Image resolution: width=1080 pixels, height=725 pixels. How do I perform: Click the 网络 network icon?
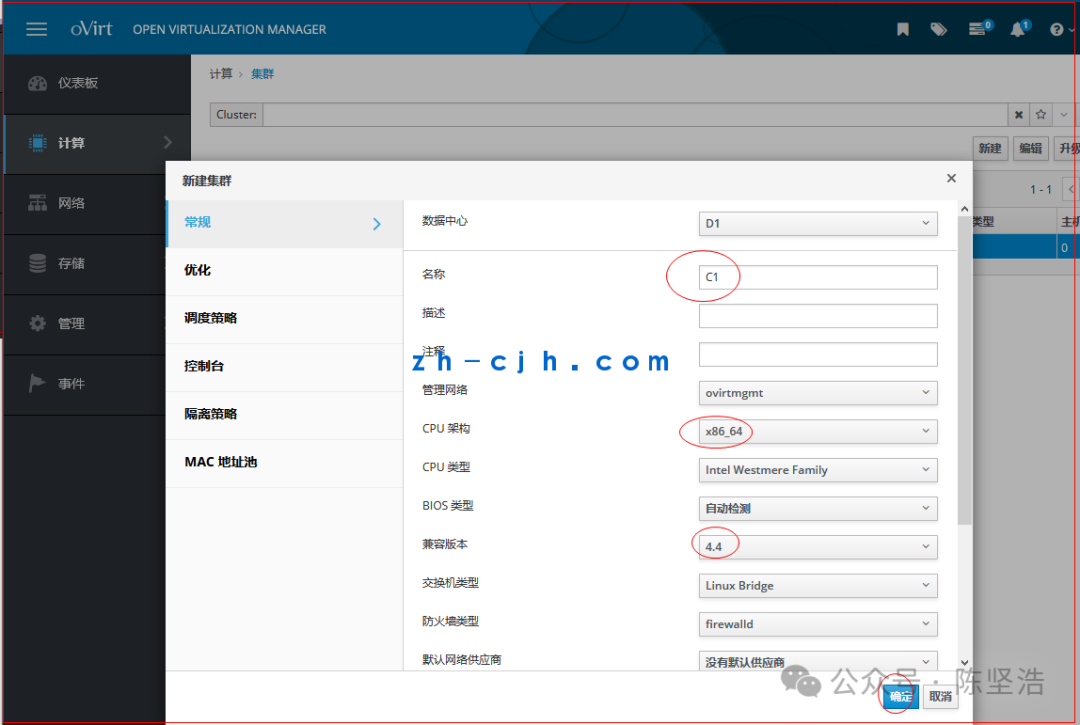[x=37, y=203]
